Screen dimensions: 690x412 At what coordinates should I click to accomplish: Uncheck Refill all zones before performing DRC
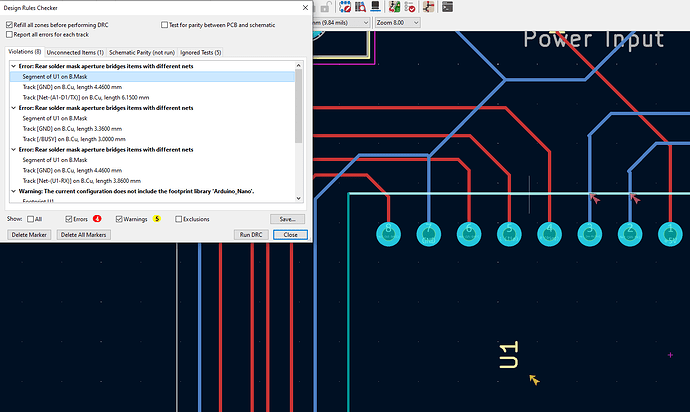pos(11,23)
